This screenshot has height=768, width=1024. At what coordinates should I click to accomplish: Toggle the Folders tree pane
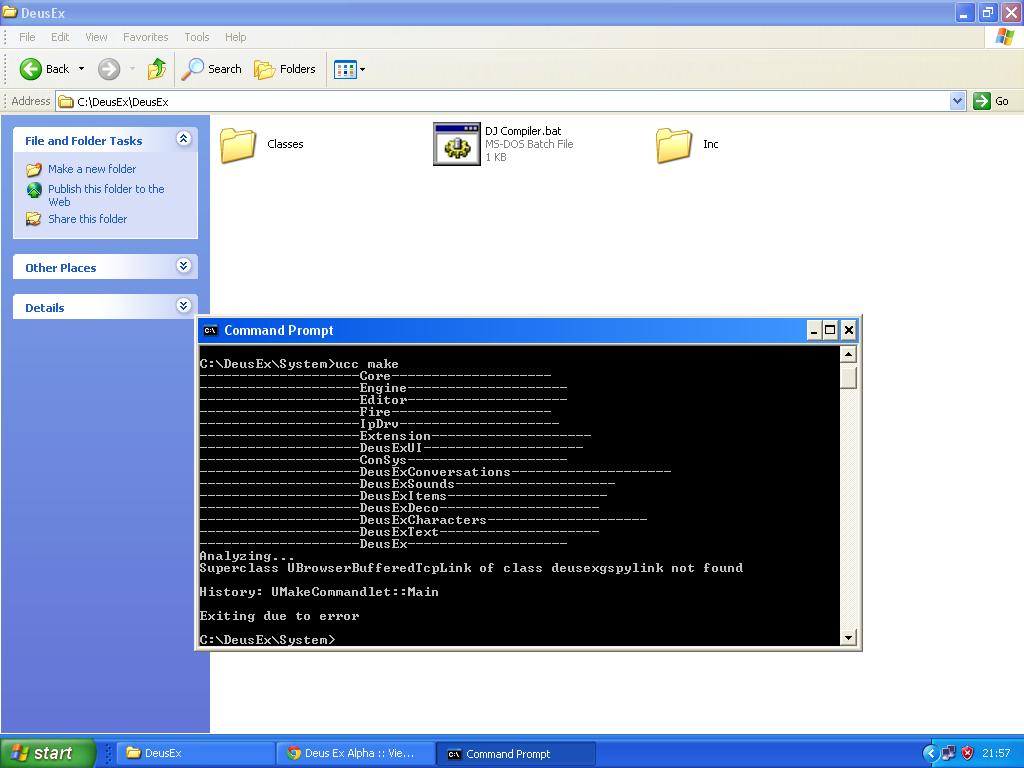(x=285, y=69)
